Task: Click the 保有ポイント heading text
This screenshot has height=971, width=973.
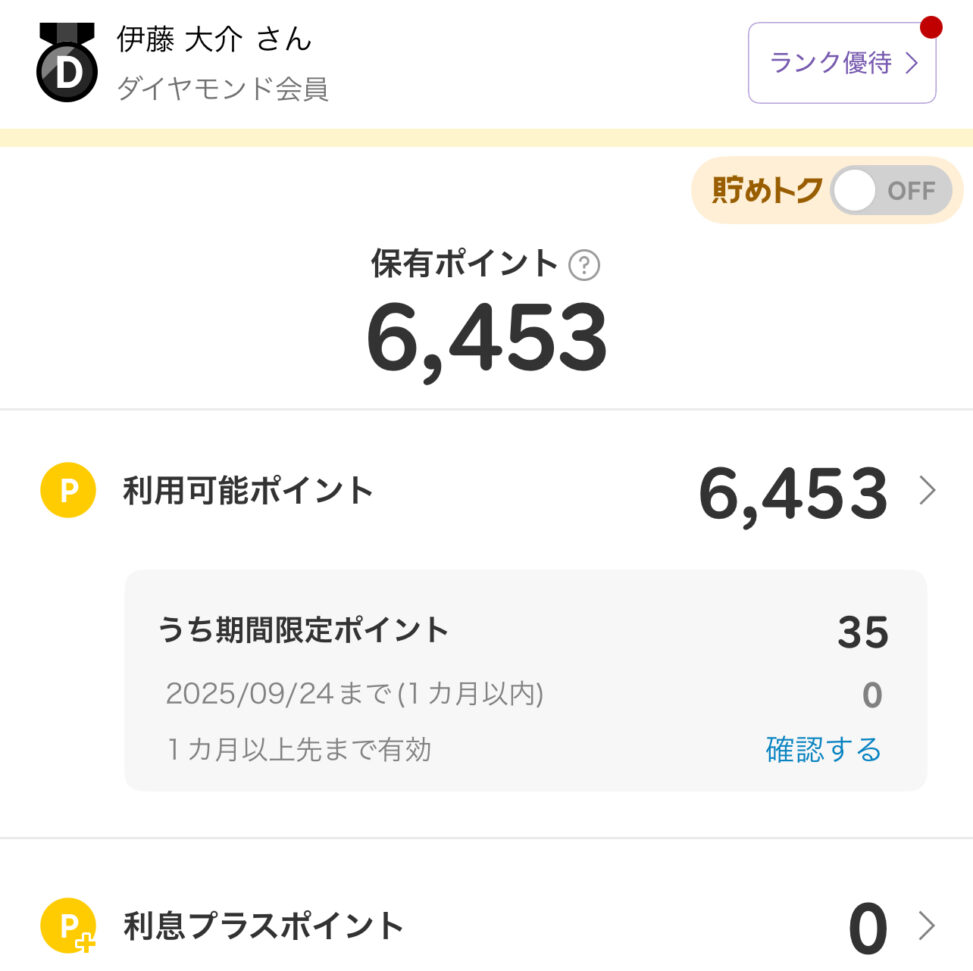Action: pyautogui.click(x=464, y=264)
